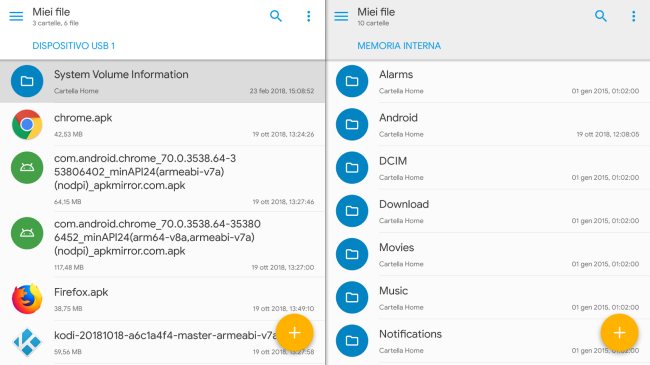Screen dimensions: 650x365
Task: Search files in the USB device pane
Action: (276, 16)
